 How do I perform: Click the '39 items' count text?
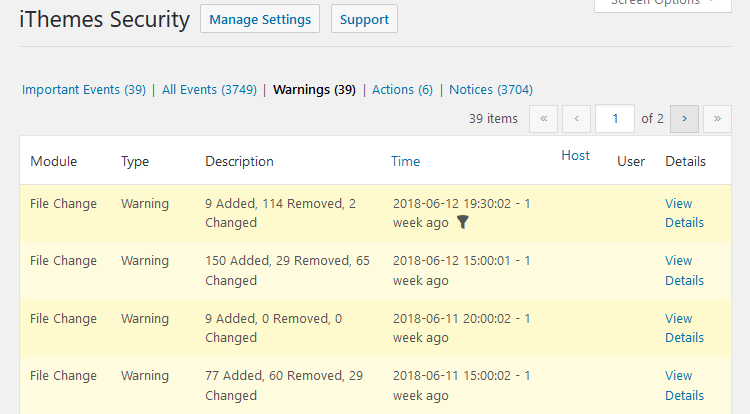click(493, 119)
